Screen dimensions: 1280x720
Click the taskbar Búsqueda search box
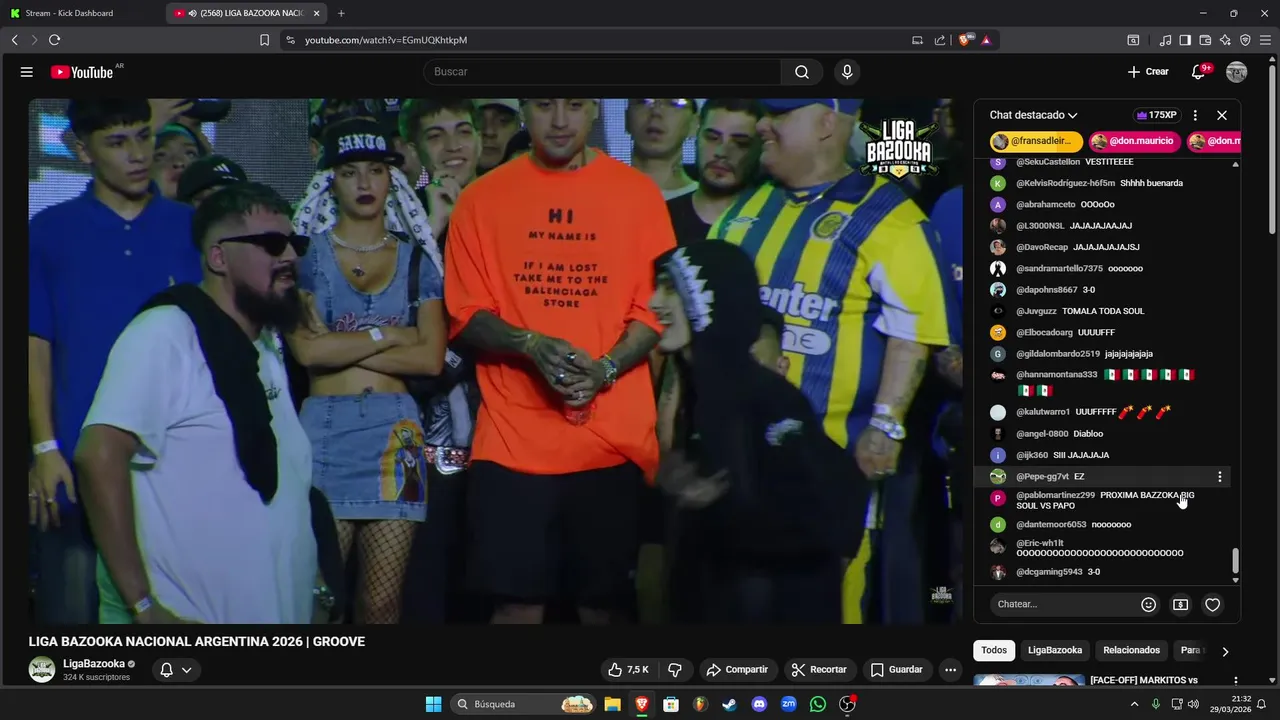[522, 704]
